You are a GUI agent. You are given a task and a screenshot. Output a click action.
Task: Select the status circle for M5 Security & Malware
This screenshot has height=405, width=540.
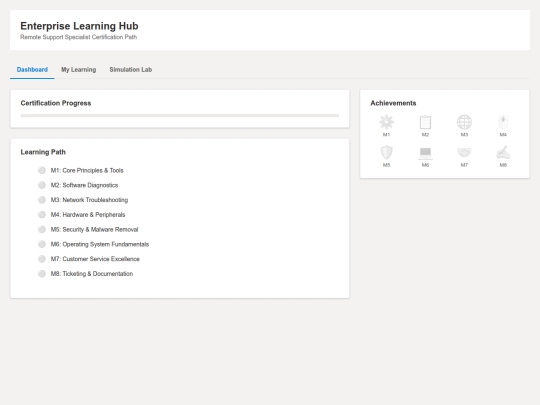point(42,229)
